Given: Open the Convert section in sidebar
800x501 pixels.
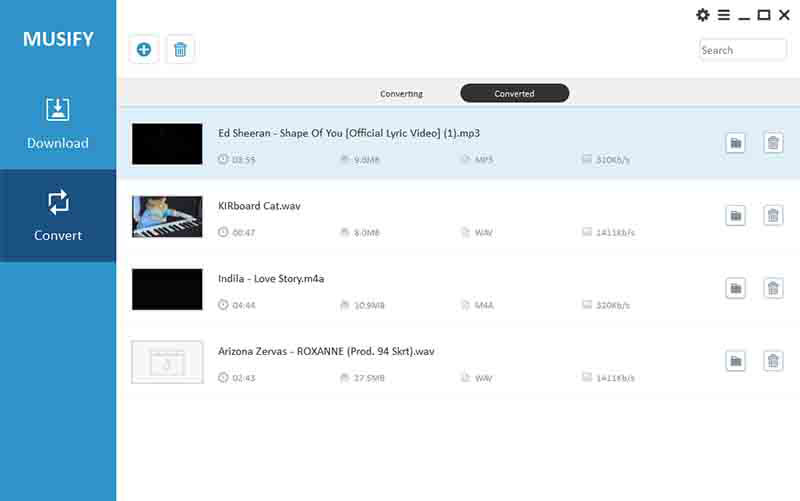Looking at the screenshot, I should tap(58, 215).
